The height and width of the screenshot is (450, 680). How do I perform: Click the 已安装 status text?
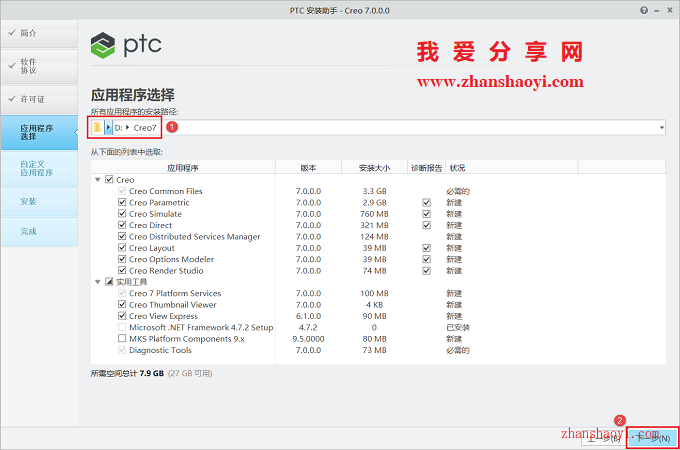tap(458, 328)
